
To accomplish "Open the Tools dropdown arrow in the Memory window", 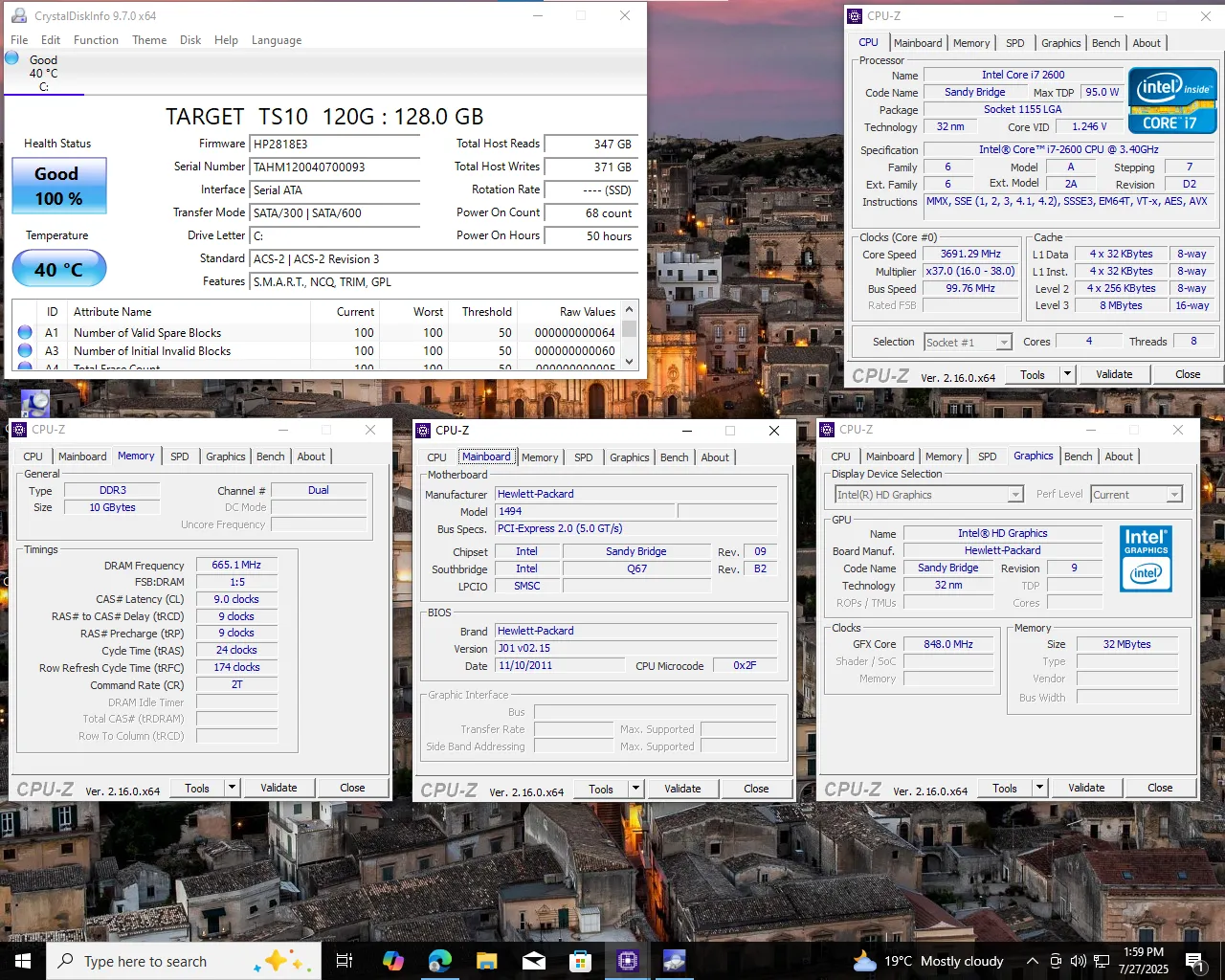I will click(x=232, y=788).
